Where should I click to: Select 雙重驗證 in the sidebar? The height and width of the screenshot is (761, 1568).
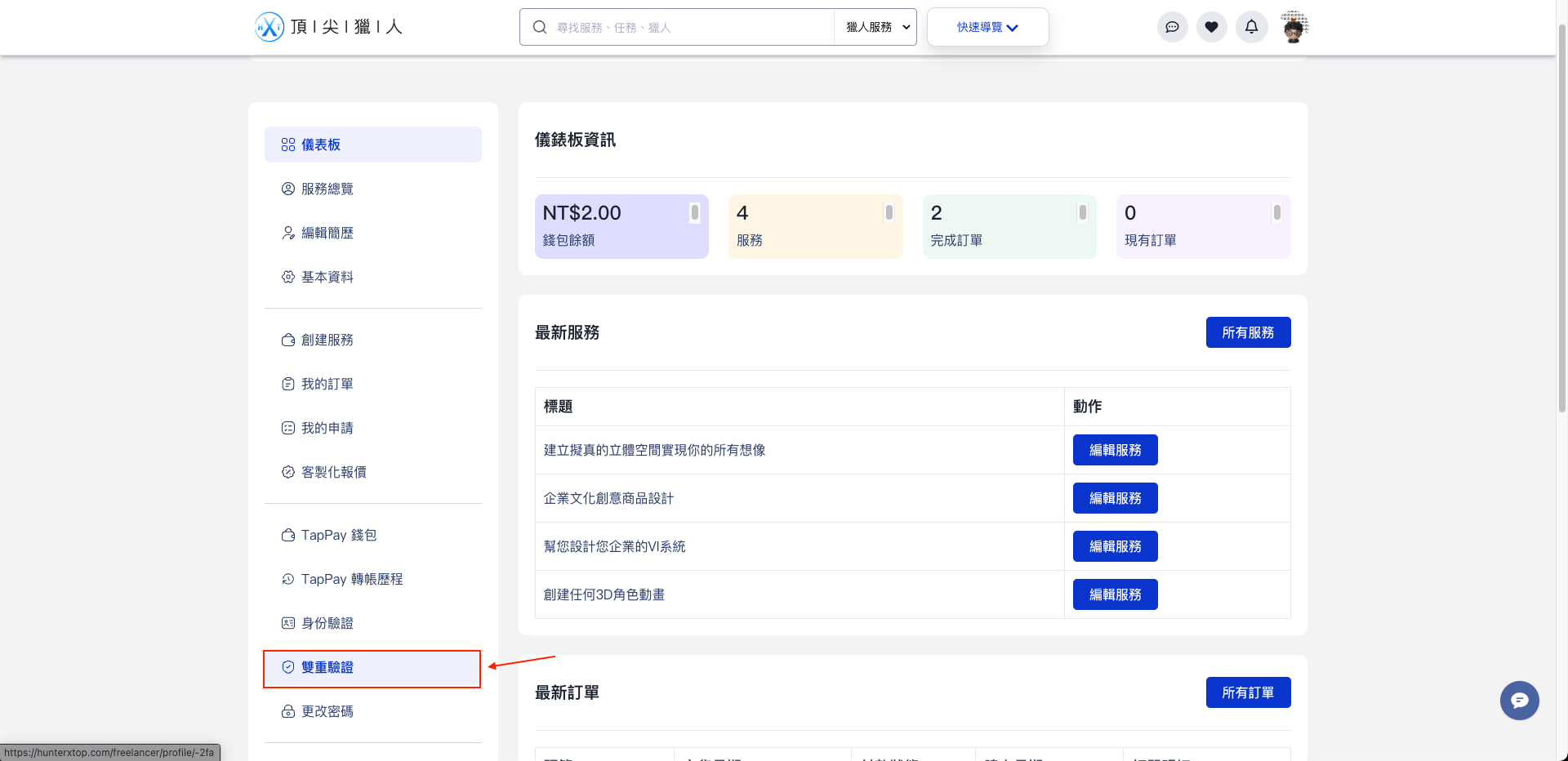[x=372, y=668]
